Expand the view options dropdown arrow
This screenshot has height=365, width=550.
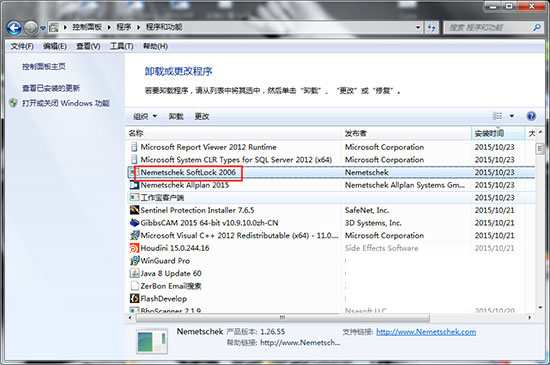(x=512, y=116)
